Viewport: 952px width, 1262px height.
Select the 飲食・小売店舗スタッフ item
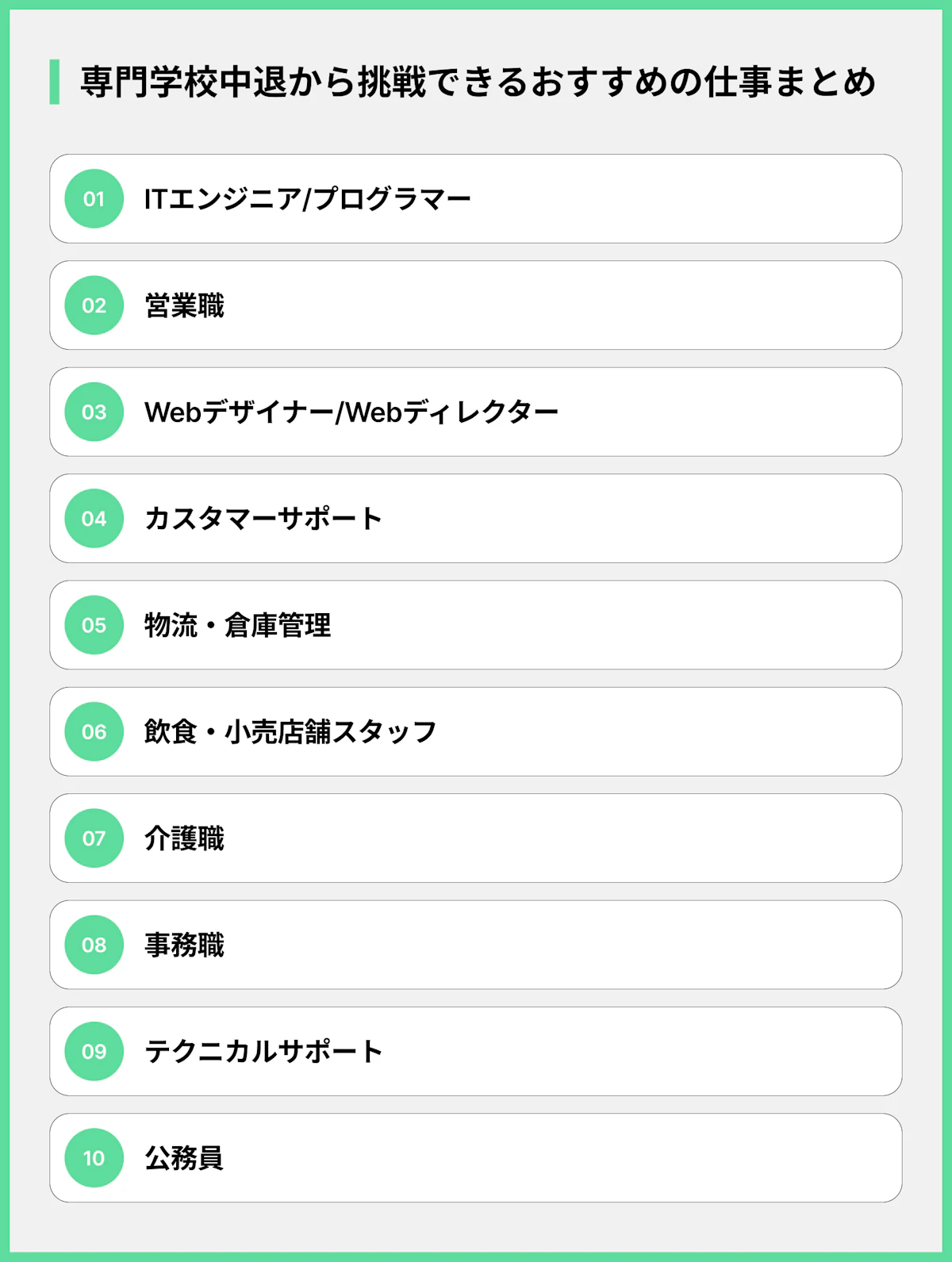click(x=290, y=731)
